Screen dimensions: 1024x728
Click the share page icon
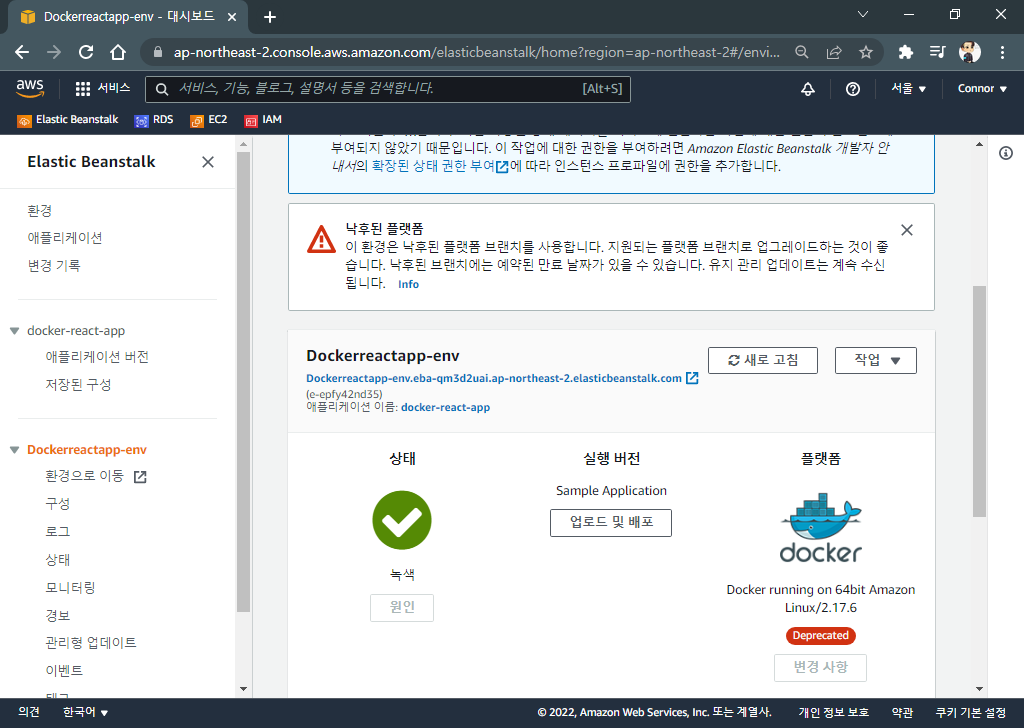[x=834, y=52]
